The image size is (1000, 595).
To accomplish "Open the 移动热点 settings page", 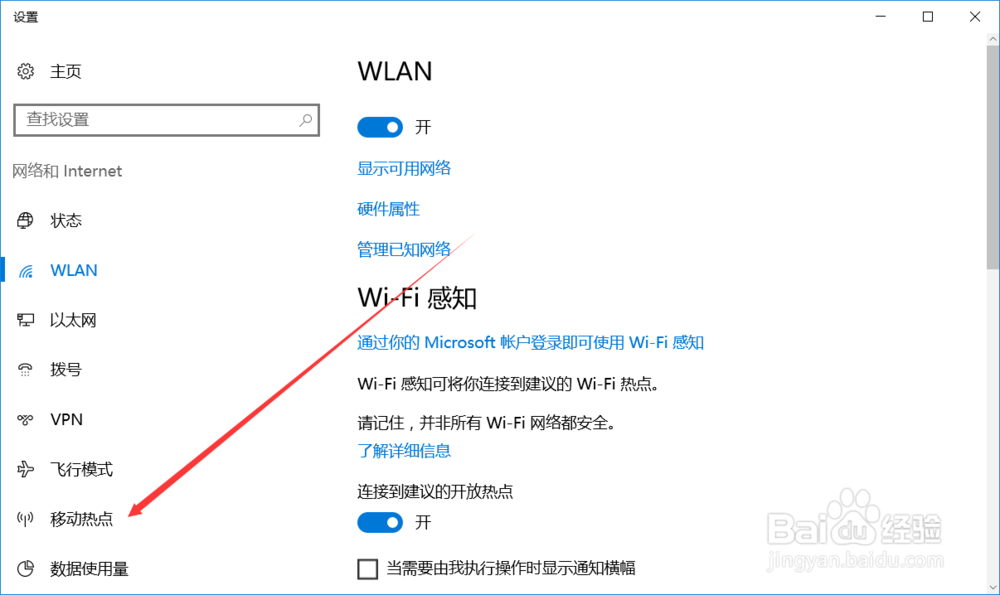I will pos(82,519).
